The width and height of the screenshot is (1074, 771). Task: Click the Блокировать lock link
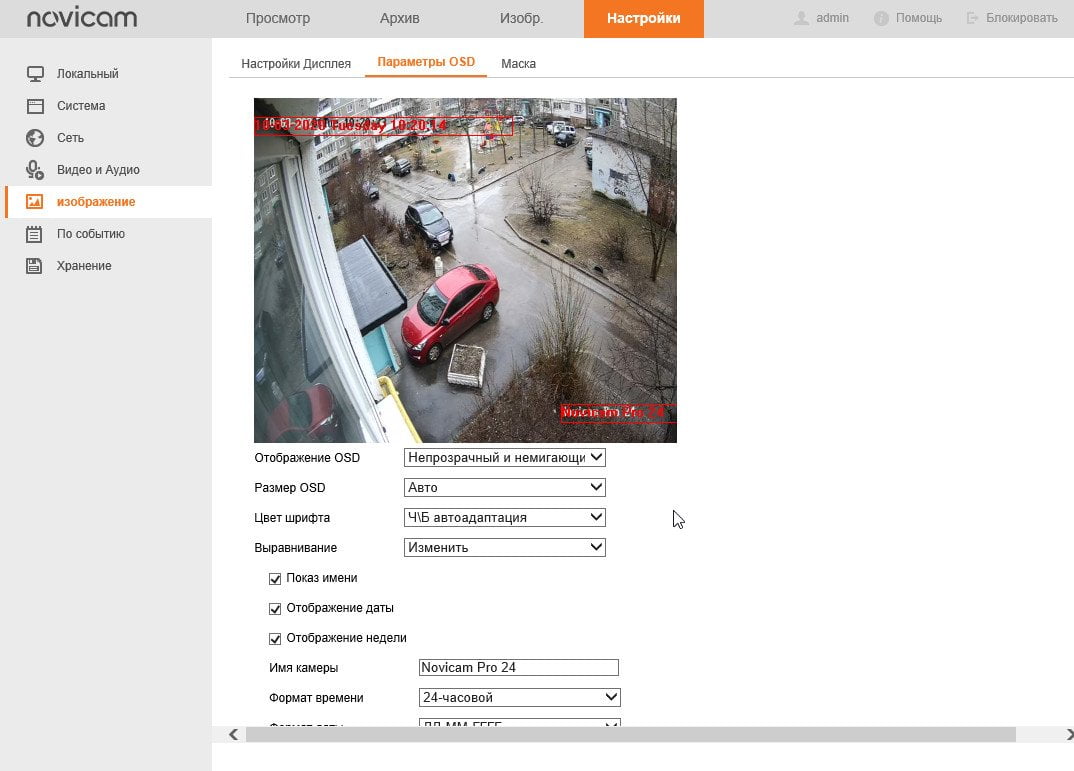(x=1021, y=18)
